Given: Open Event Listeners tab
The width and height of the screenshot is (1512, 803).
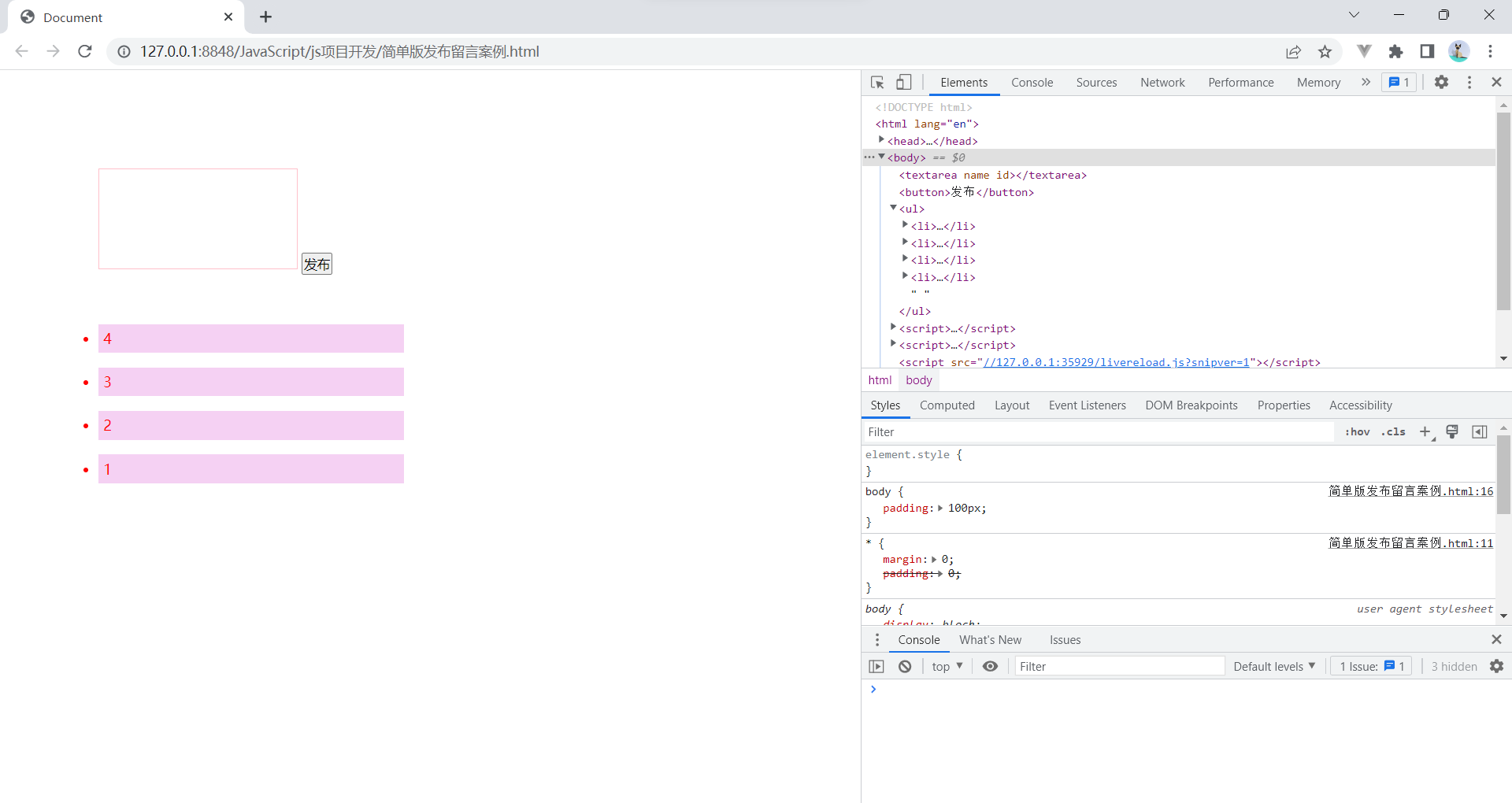Looking at the screenshot, I should 1087,405.
